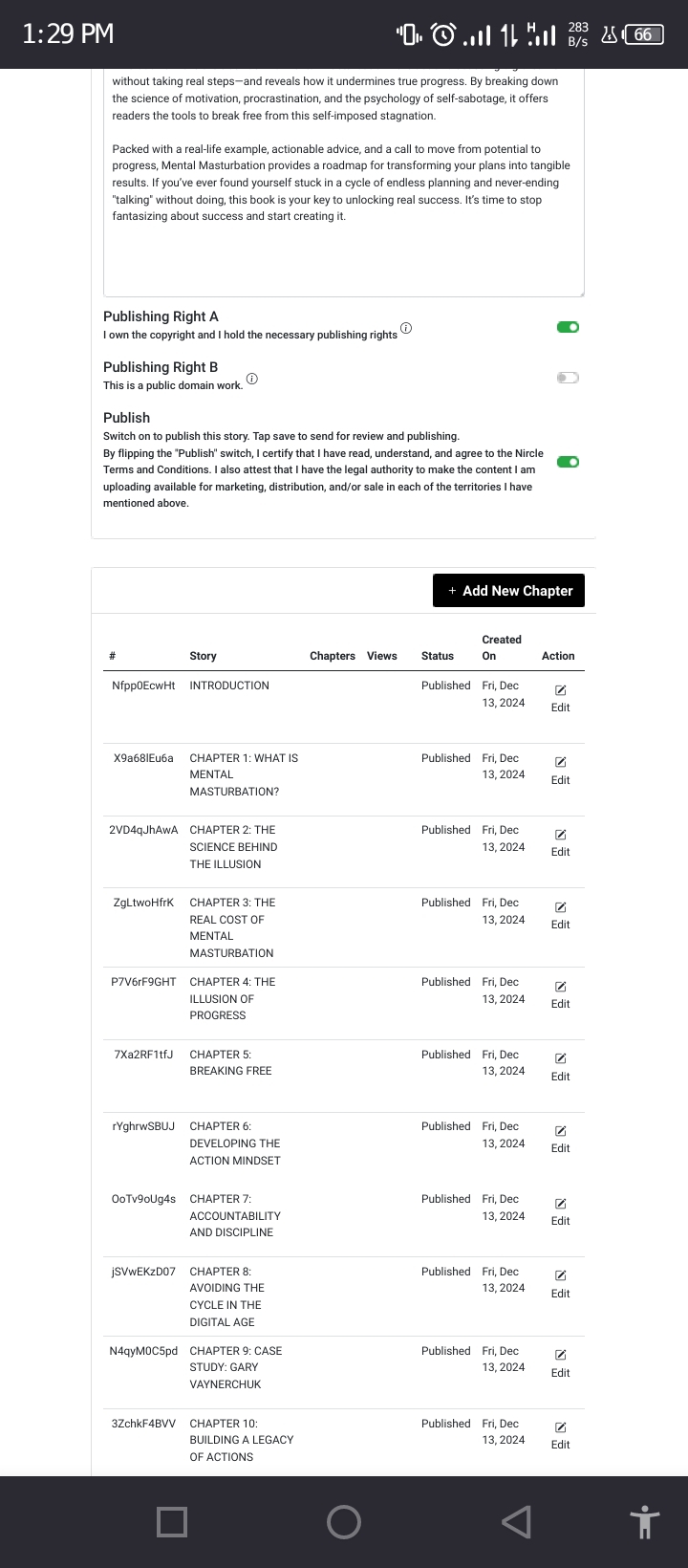This screenshot has width=688, height=1568.
Task: Sort table by Created On column
Action: [x=502, y=647]
